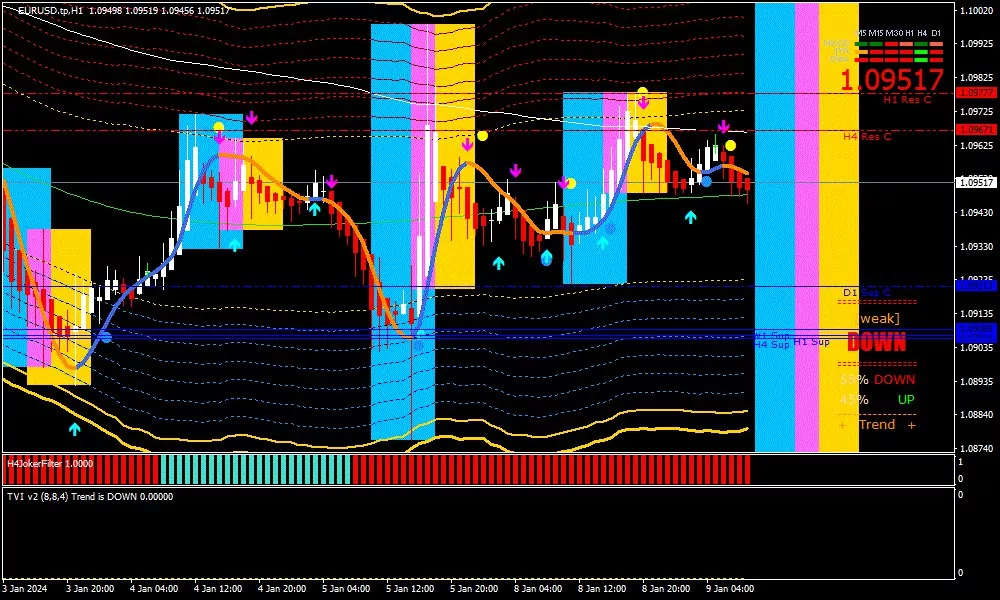Click the 5 Jan 12:00 time axis label
The height and width of the screenshot is (600, 1000).
coord(411,589)
